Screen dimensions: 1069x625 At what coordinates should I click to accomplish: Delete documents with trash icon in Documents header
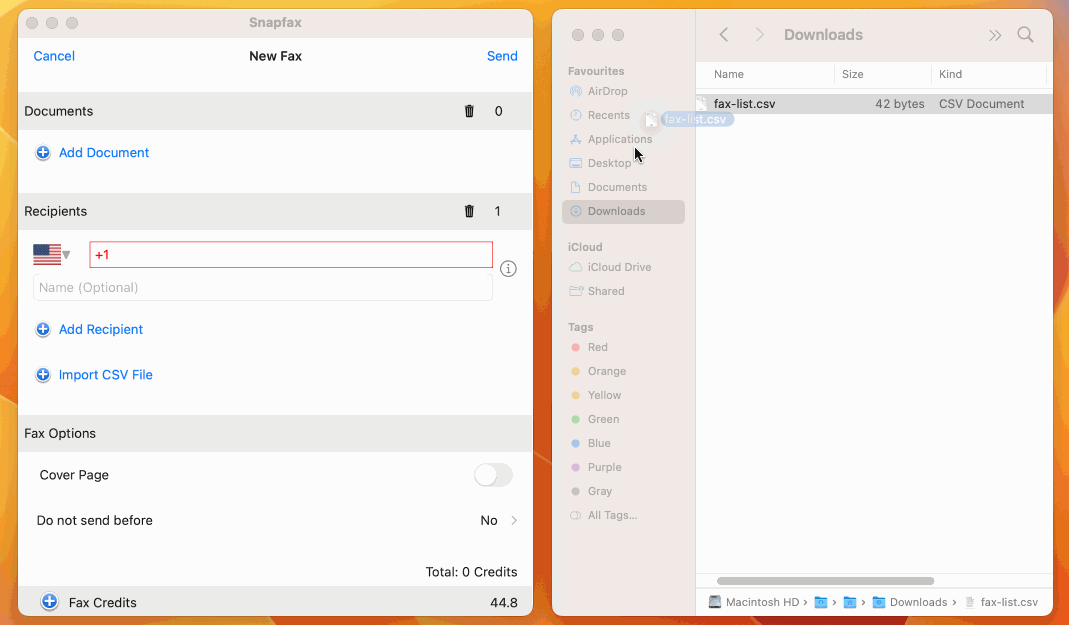[x=469, y=111]
